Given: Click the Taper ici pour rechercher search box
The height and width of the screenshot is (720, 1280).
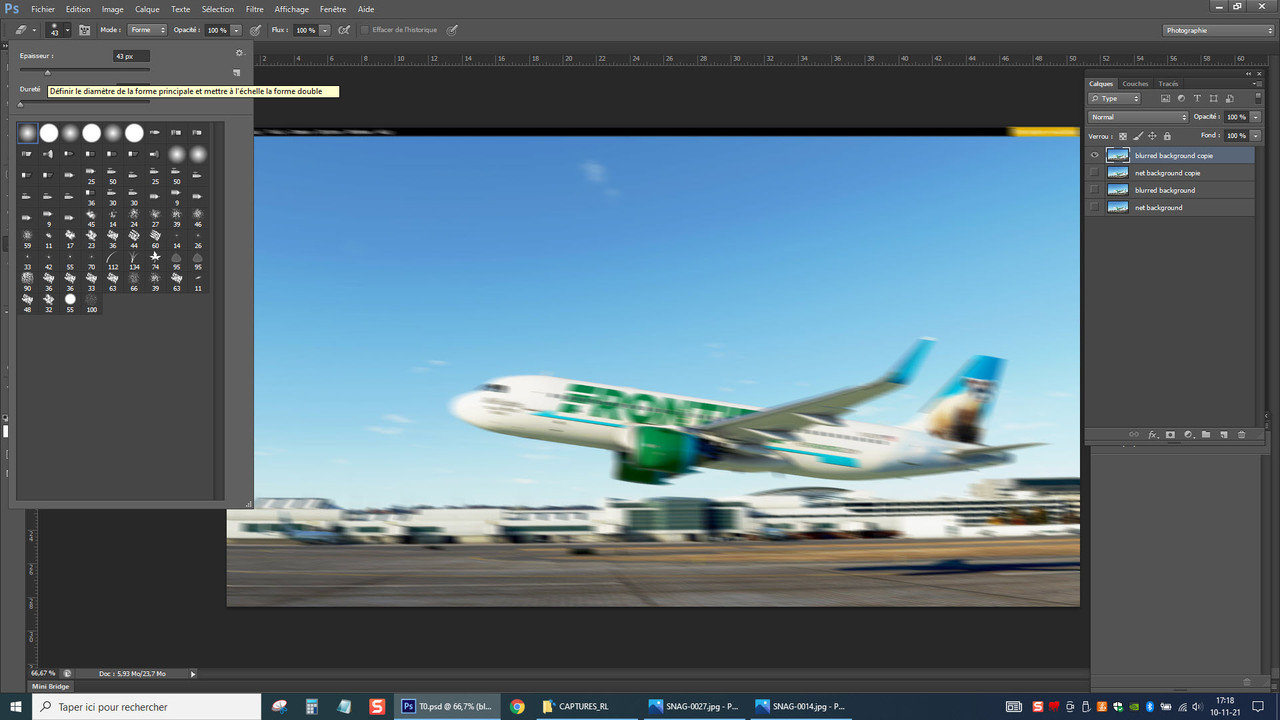Looking at the screenshot, I should tap(147, 706).
